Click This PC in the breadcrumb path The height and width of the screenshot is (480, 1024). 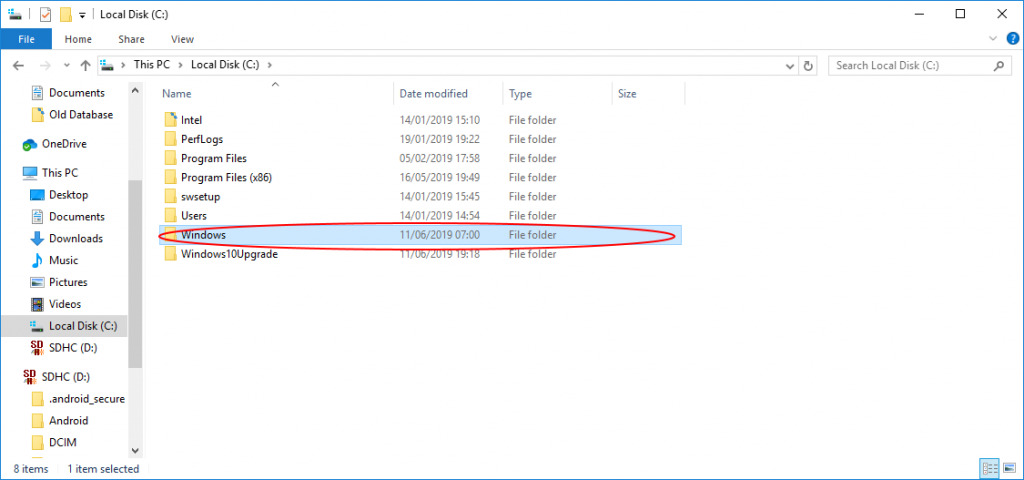152,65
